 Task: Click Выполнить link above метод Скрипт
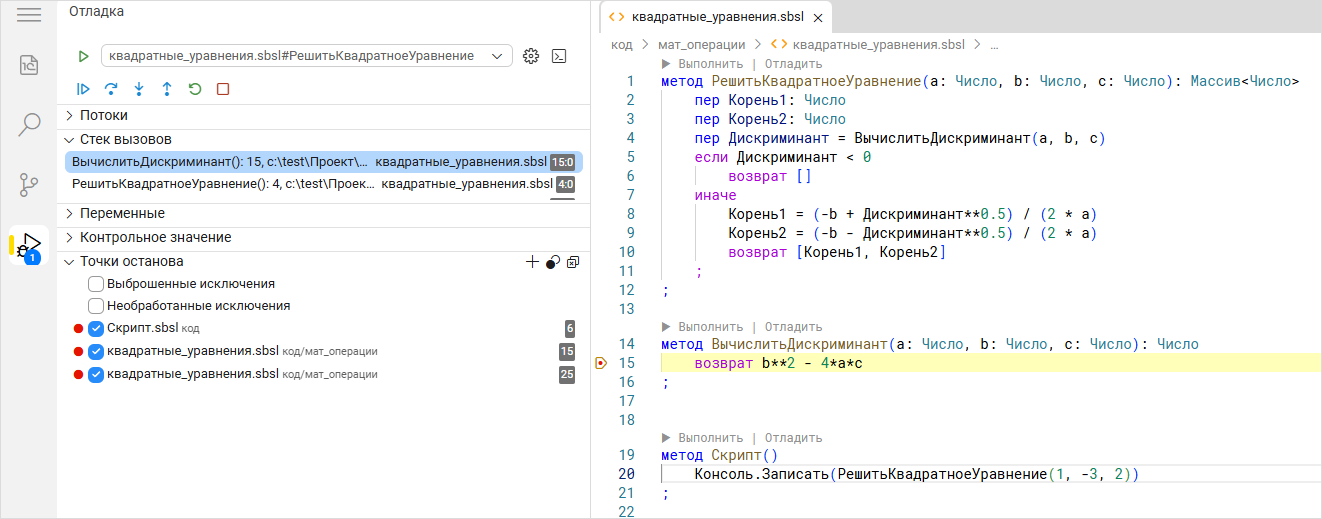710,438
